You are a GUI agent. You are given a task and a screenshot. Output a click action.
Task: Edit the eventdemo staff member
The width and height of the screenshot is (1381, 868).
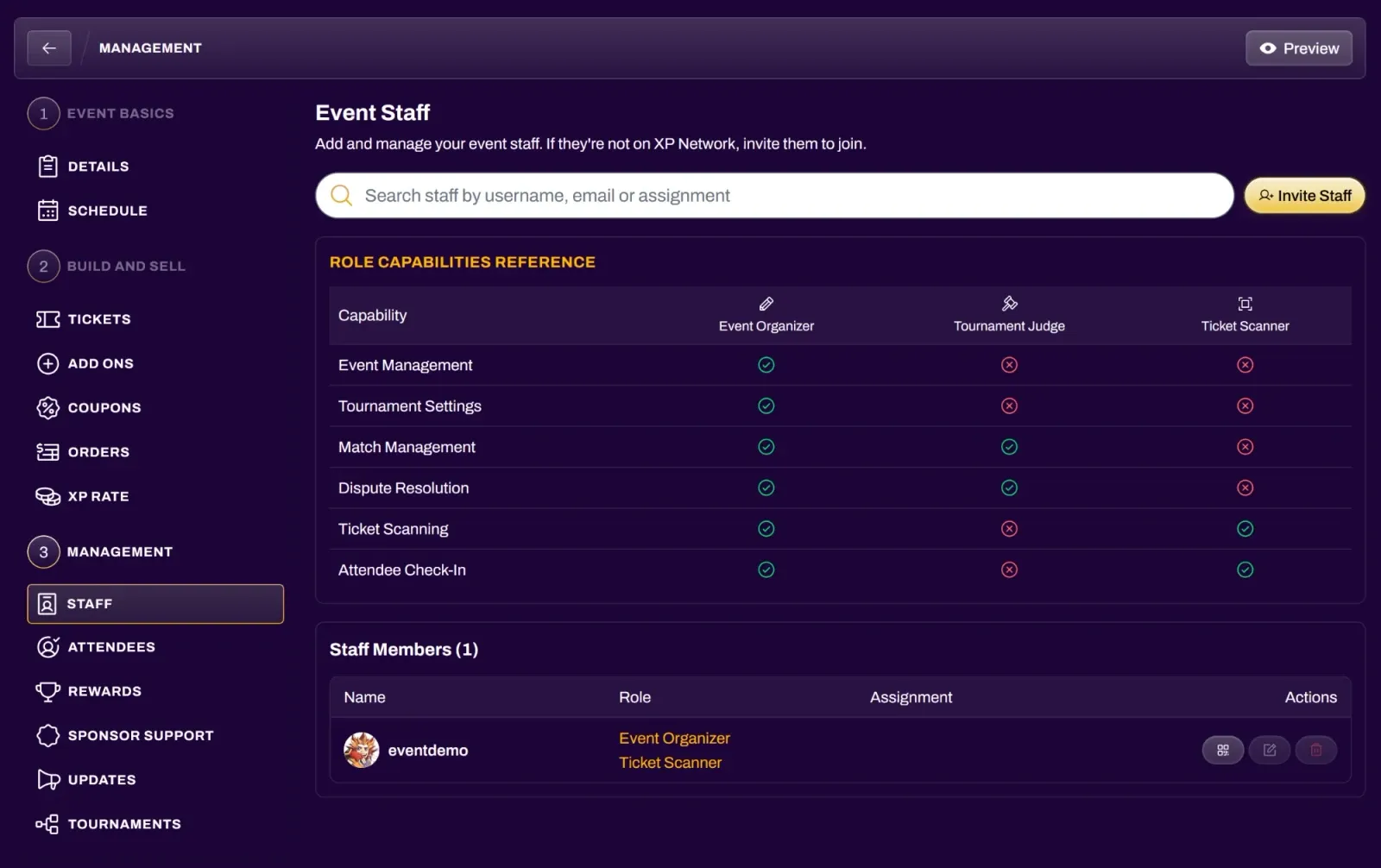(x=1270, y=751)
